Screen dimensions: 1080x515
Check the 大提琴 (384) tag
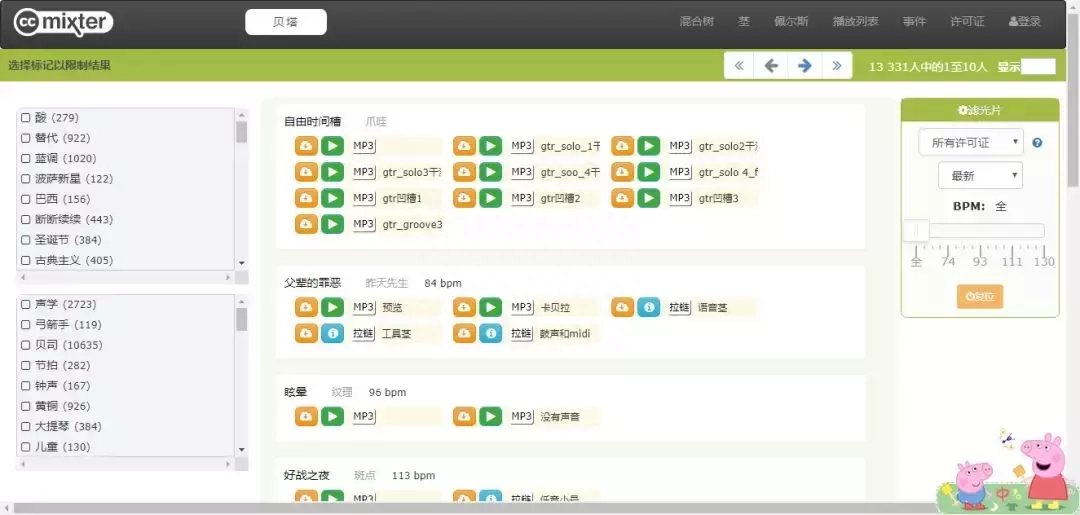[25, 427]
